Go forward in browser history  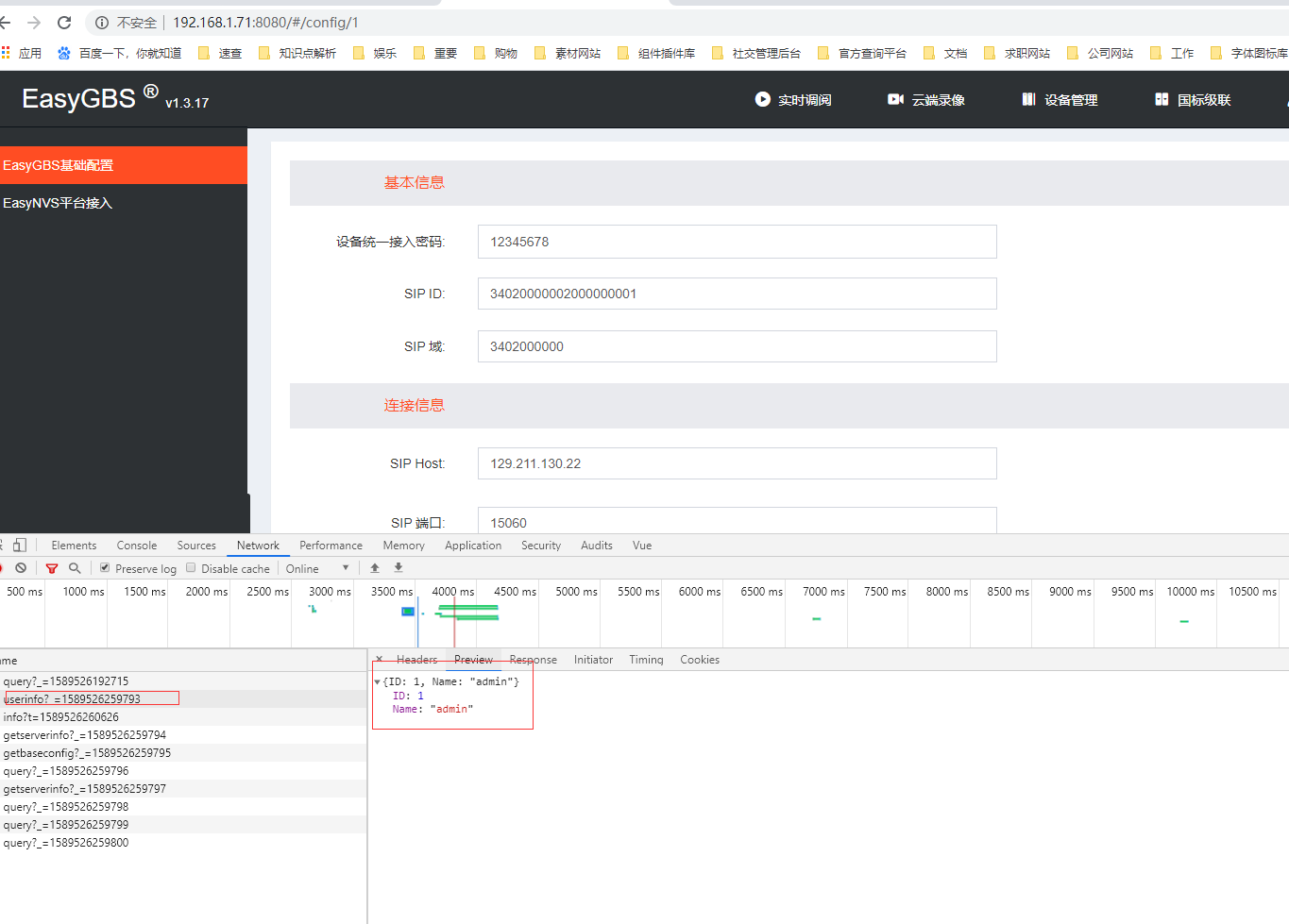coord(34,23)
